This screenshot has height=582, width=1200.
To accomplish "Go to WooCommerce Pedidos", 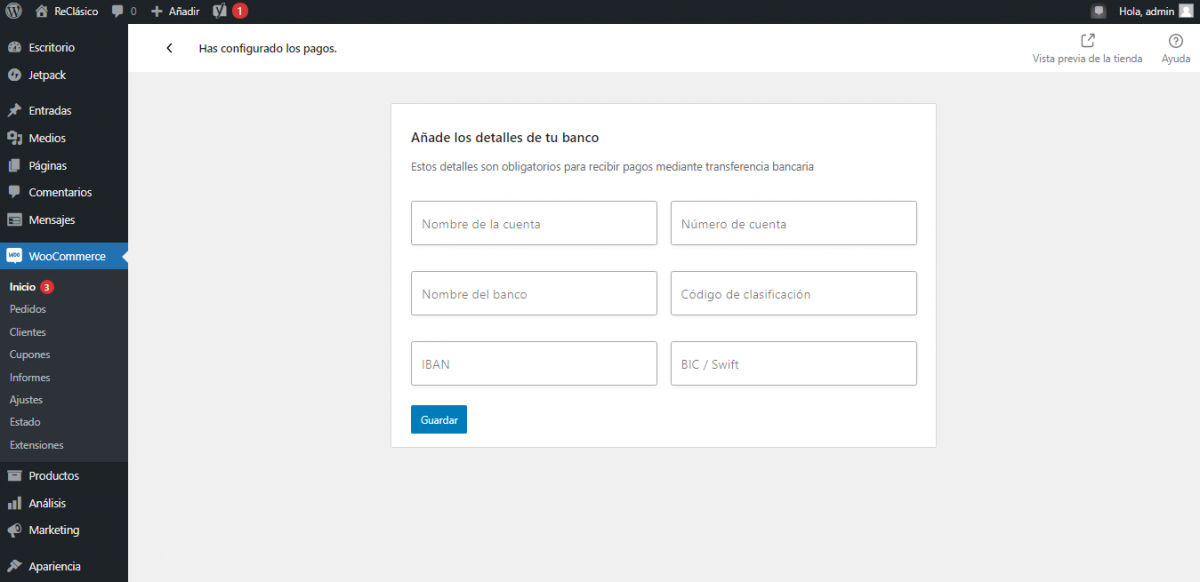I will click(28, 309).
